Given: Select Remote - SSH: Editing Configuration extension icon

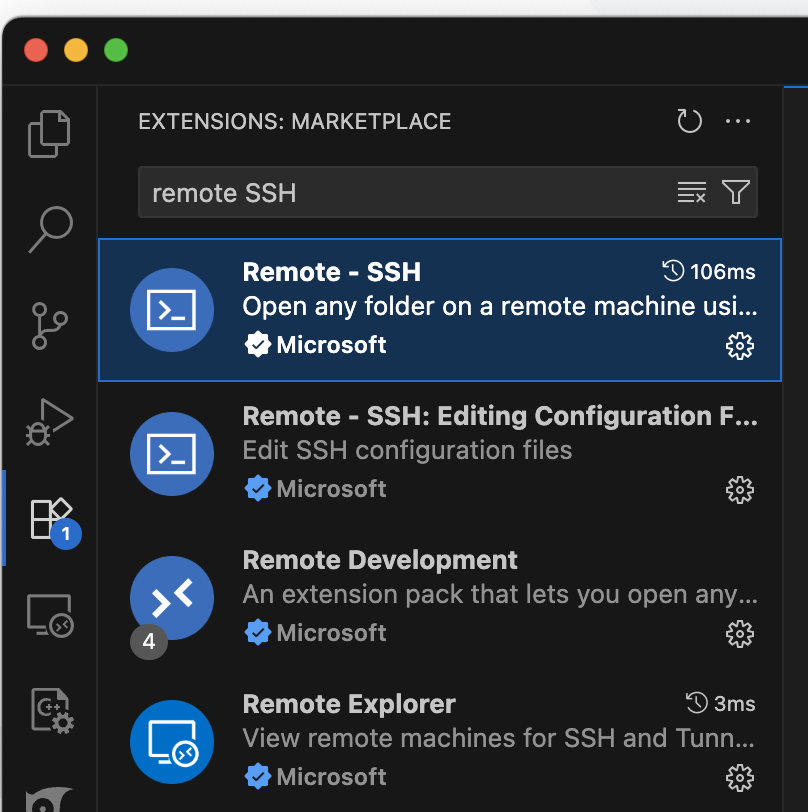Looking at the screenshot, I should 172,454.
